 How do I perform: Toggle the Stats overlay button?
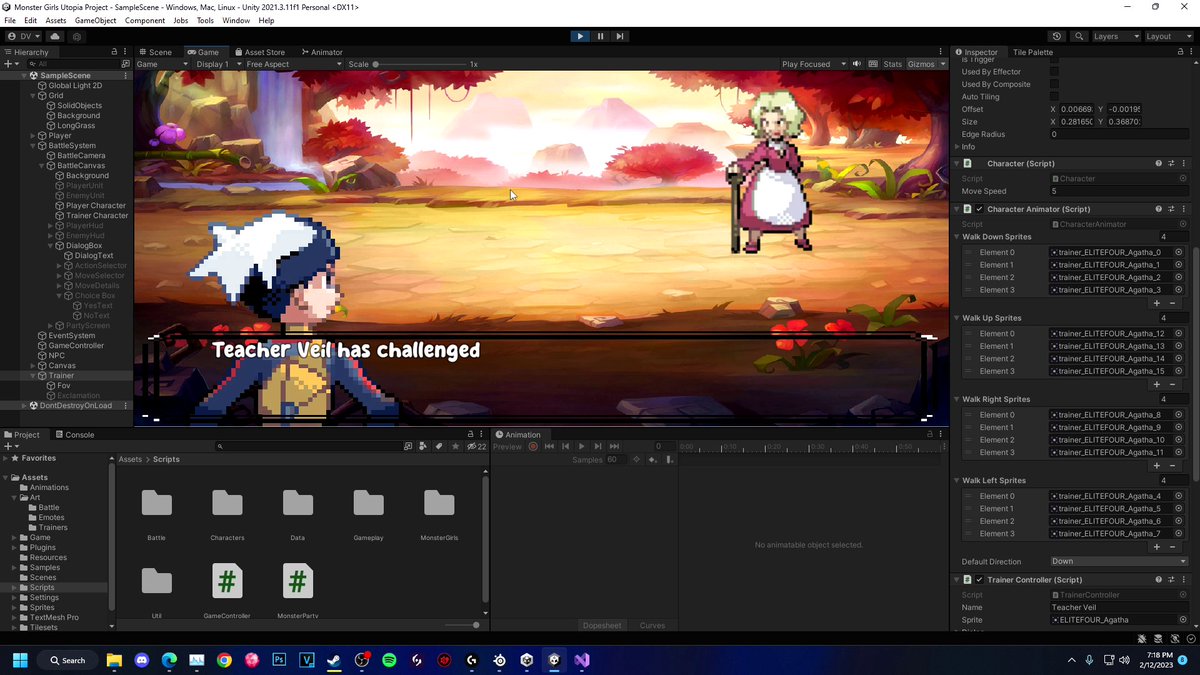pyautogui.click(x=892, y=64)
